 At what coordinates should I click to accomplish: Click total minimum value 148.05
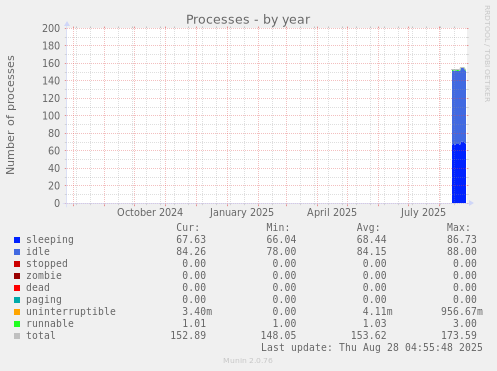(x=278, y=335)
